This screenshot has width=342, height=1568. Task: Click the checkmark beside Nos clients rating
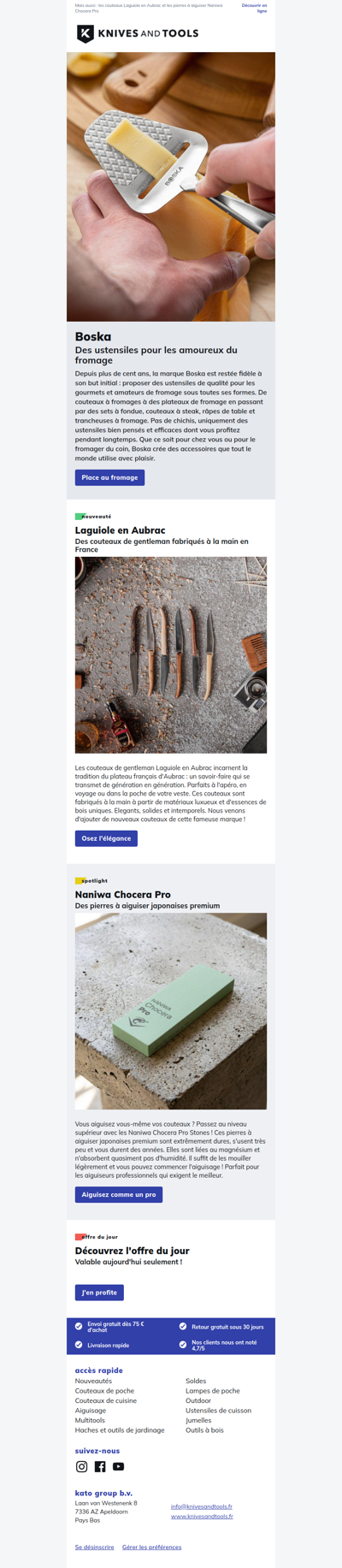[183, 1345]
